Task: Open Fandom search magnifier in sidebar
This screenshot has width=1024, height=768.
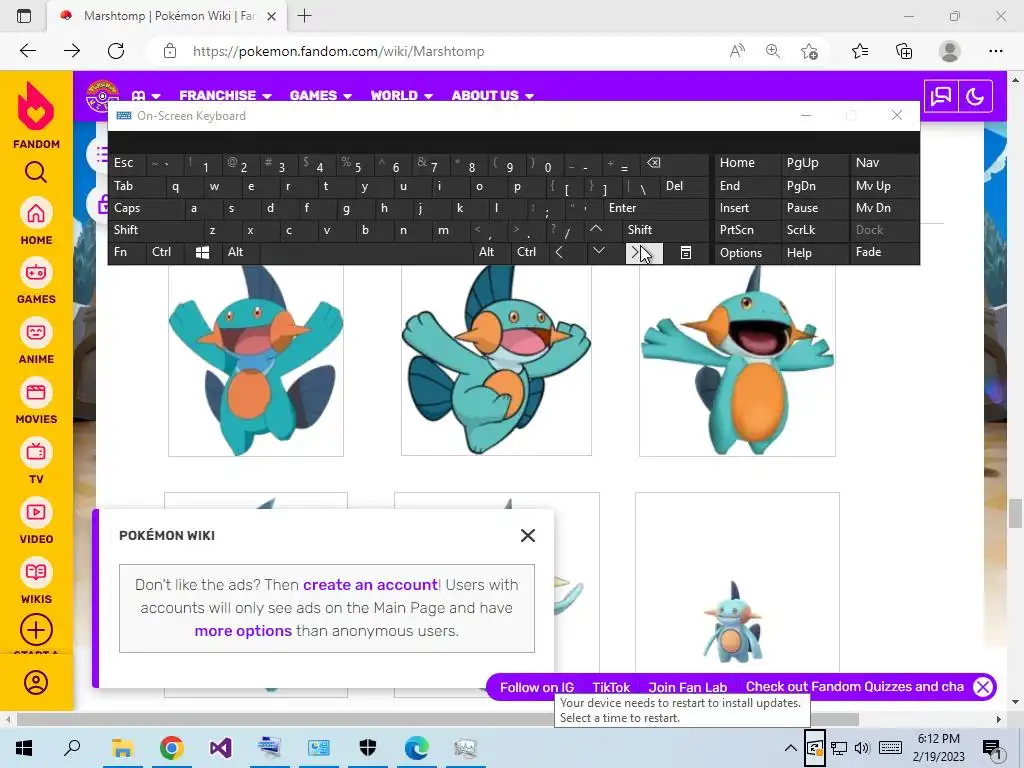Action: pyautogui.click(x=36, y=172)
